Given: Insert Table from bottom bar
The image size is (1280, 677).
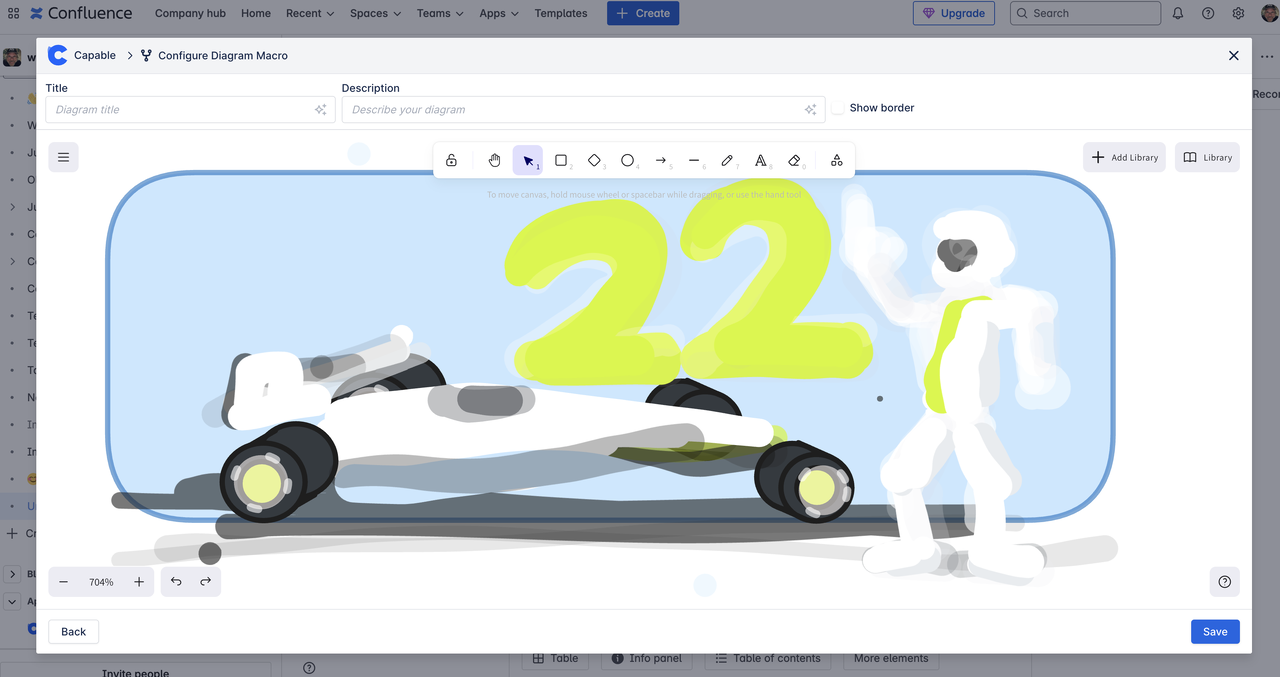Looking at the screenshot, I should [555, 659].
